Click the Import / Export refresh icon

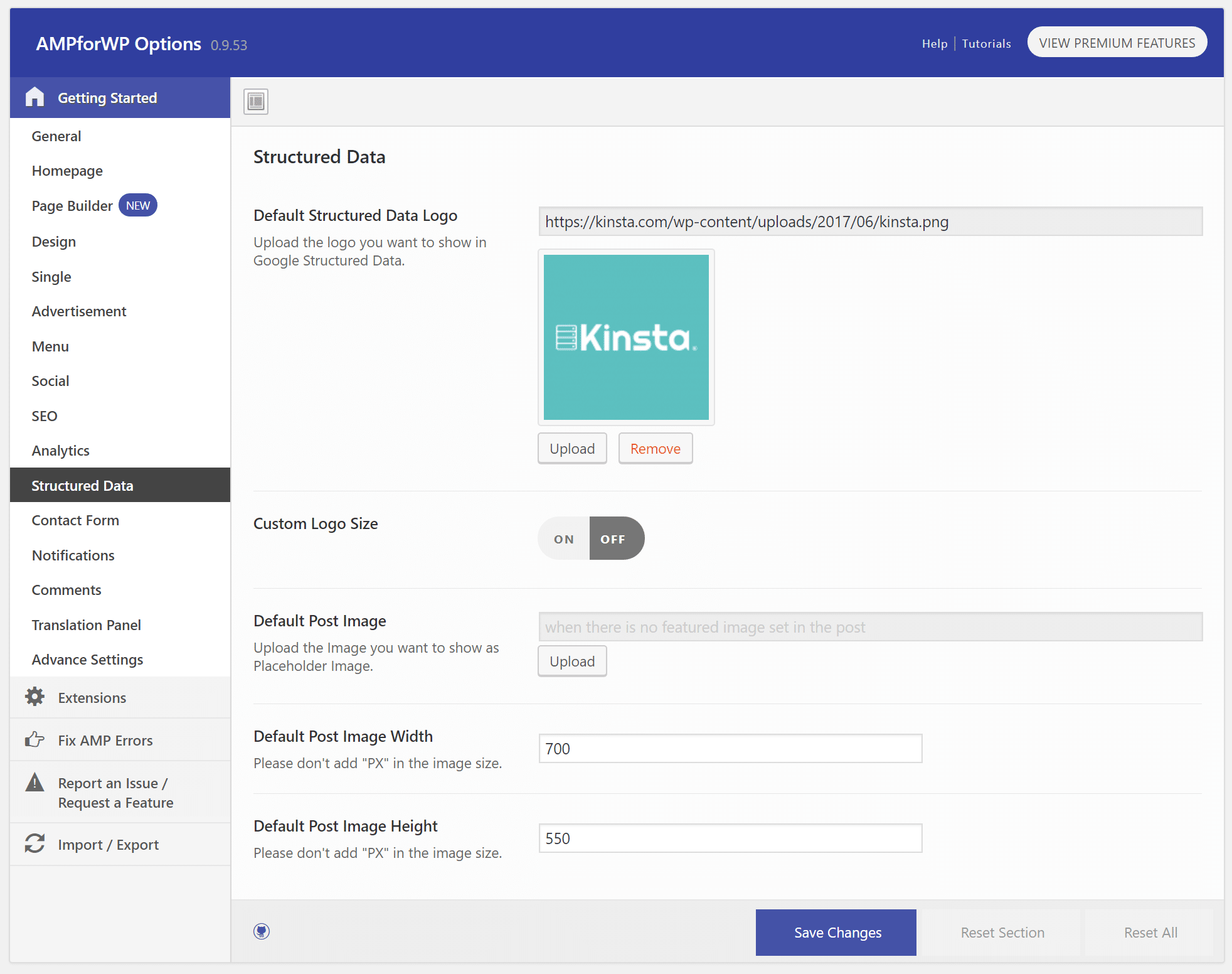click(x=35, y=845)
